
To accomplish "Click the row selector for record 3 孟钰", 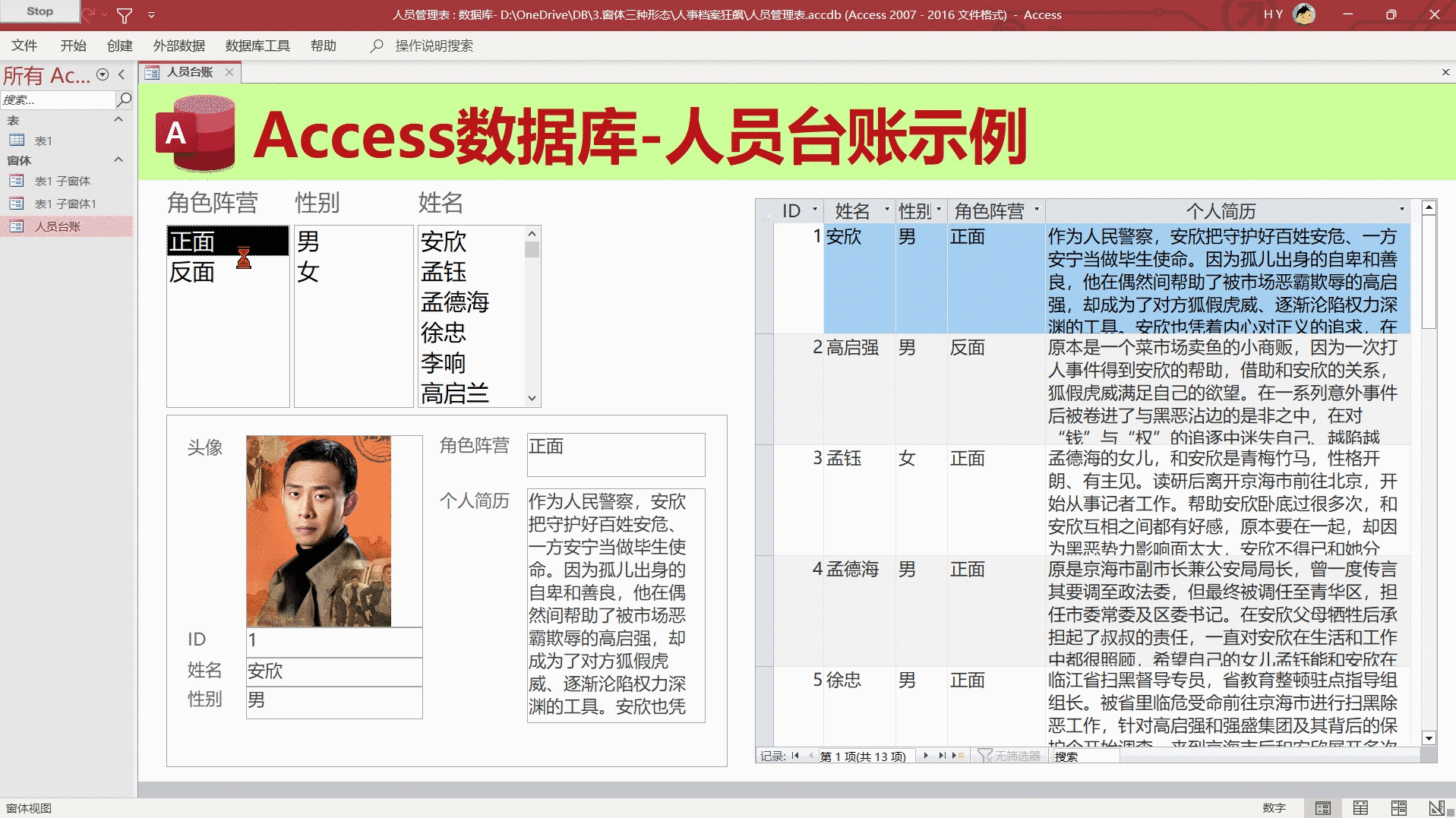I will 764,500.
